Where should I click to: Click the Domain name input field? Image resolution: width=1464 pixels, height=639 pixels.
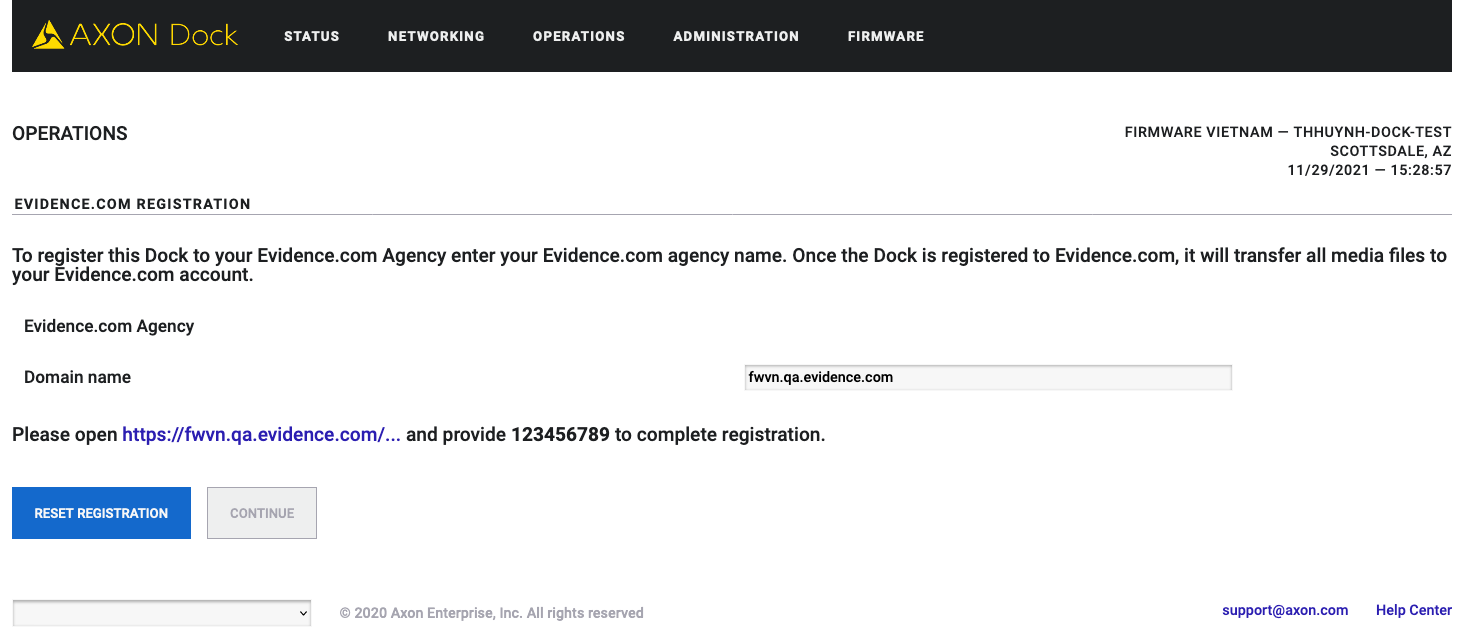[x=987, y=377]
